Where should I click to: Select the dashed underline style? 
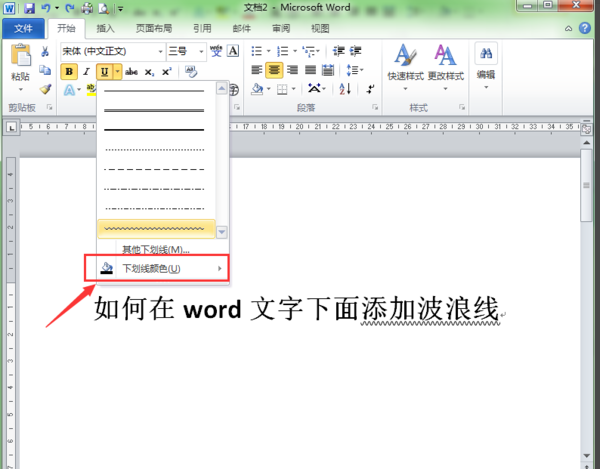click(x=156, y=169)
